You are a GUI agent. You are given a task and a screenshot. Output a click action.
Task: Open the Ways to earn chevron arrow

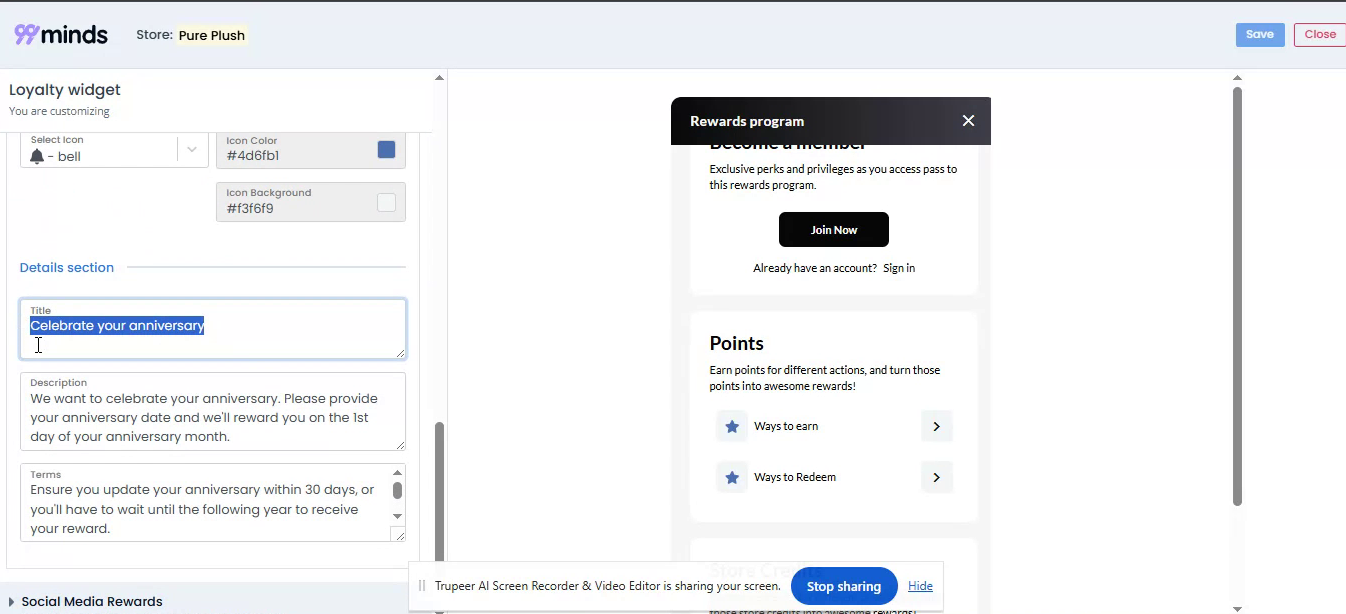click(936, 426)
